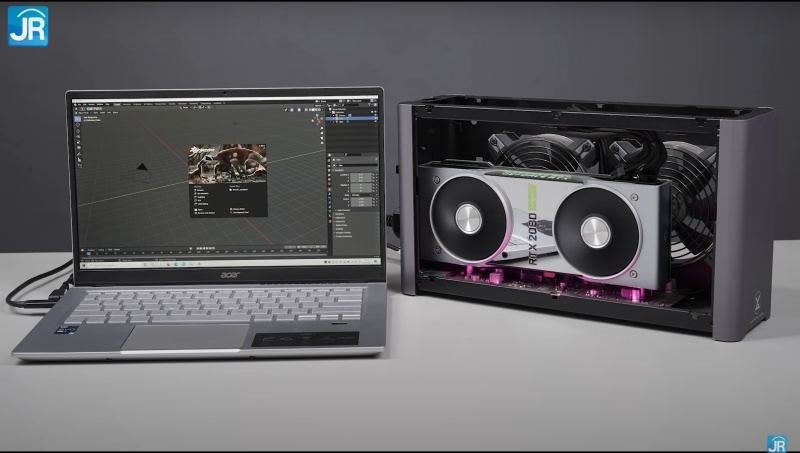The height and width of the screenshot is (453, 800).
Task: Click the Windows taskbar search box
Action: pos(115,265)
